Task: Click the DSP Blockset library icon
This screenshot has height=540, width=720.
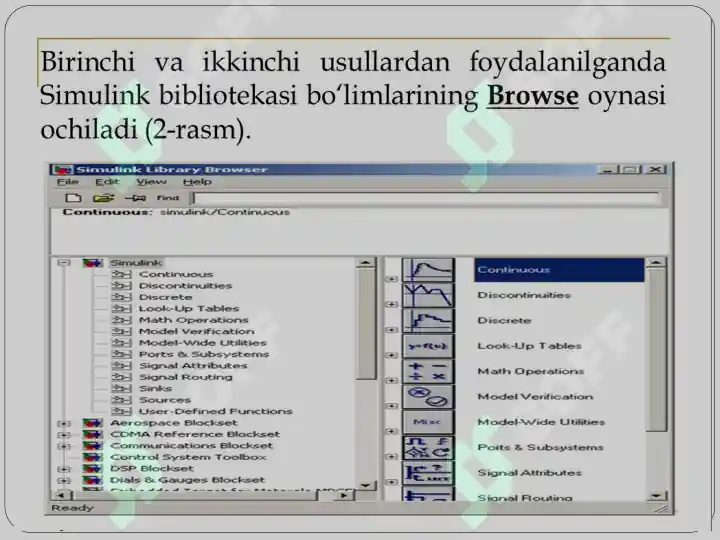Action: click(x=92, y=469)
